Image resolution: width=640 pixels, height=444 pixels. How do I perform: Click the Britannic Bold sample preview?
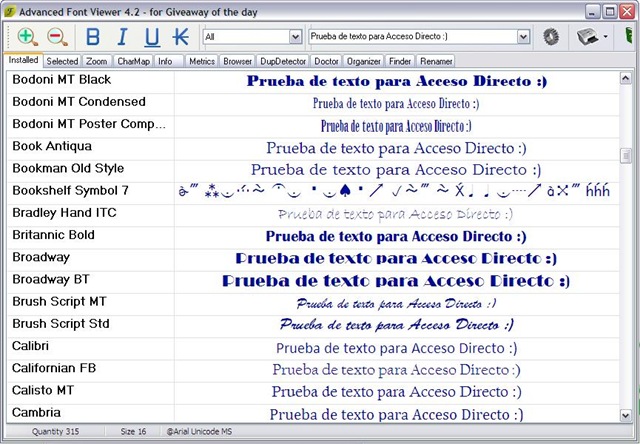click(x=396, y=237)
